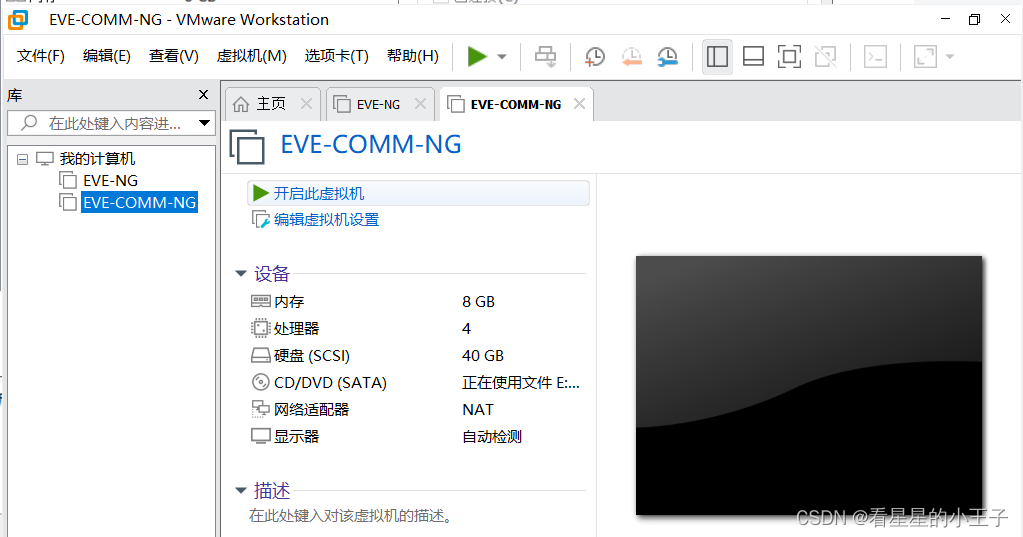1023x537 pixels.
Task: Select EVE-NG in the library tree
Action: coord(110,181)
